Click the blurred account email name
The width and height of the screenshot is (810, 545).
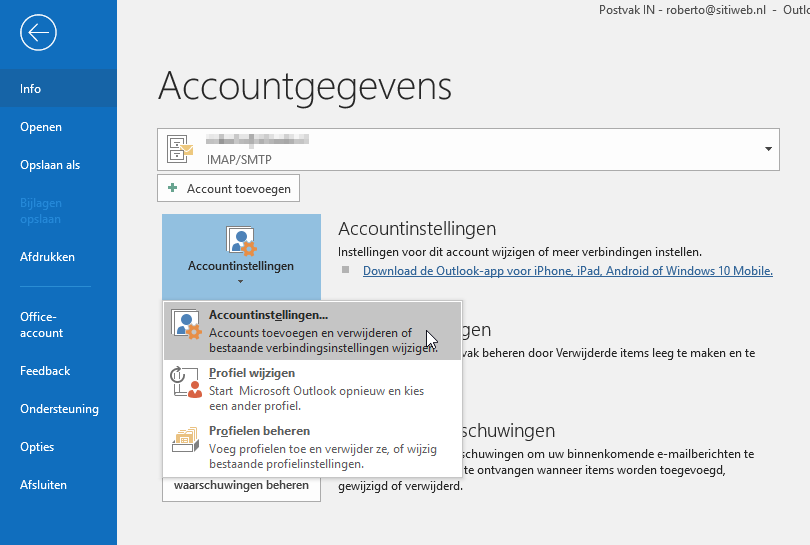click(x=257, y=139)
